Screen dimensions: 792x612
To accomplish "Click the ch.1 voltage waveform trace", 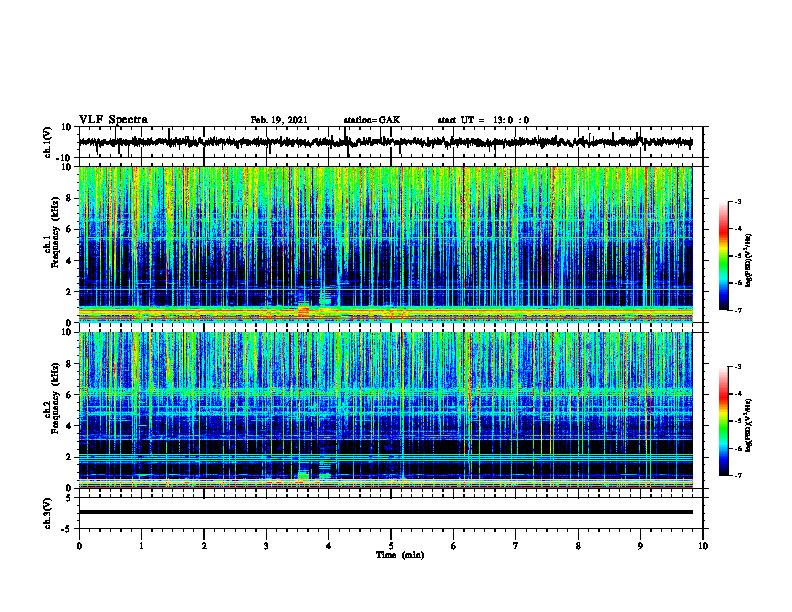I will [385, 142].
